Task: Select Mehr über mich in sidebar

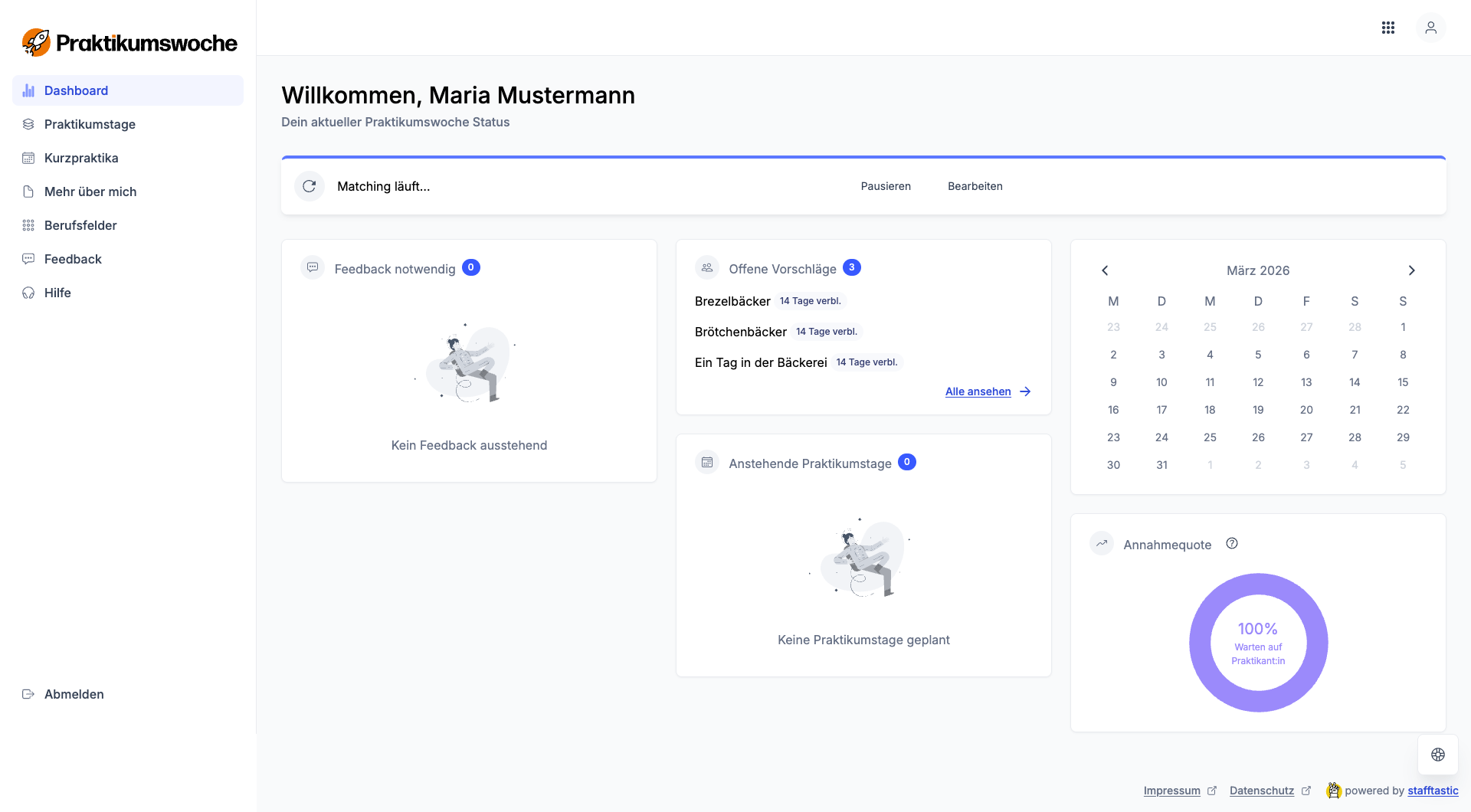Action: pyautogui.click(x=90, y=192)
